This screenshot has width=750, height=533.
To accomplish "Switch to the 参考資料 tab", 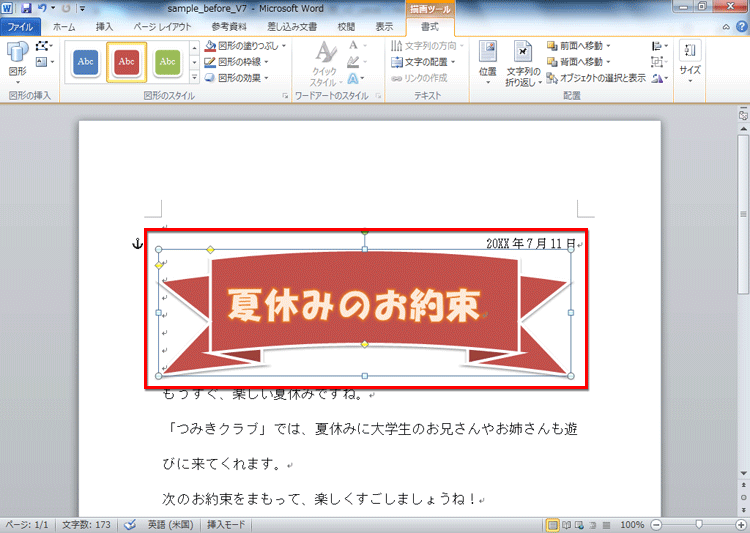I will coord(229,27).
